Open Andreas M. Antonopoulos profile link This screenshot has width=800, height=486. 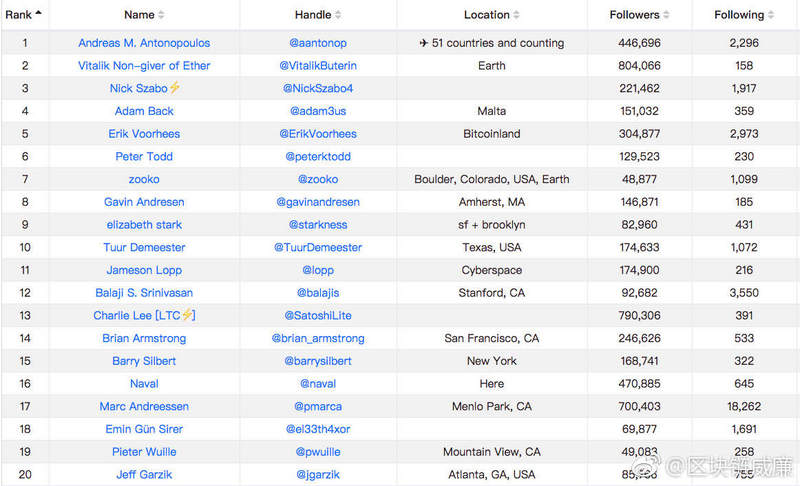(x=144, y=43)
